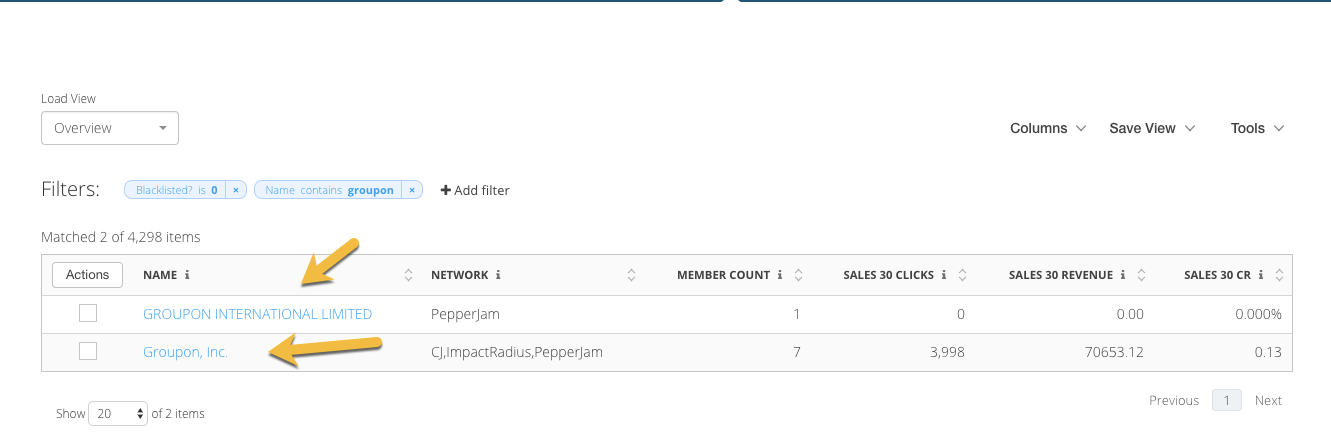Image resolution: width=1331 pixels, height=436 pixels.
Task: Expand the Columns dropdown menu
Action: click(1047, 128)
